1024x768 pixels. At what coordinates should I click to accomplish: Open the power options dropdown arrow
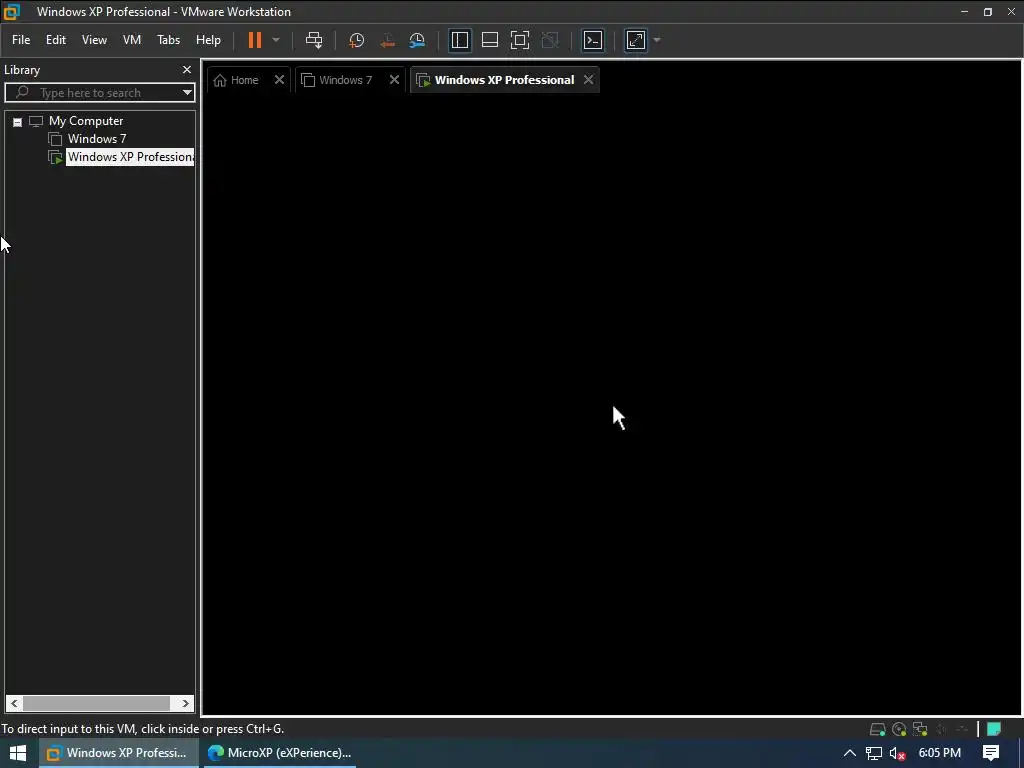pos(276,40)
